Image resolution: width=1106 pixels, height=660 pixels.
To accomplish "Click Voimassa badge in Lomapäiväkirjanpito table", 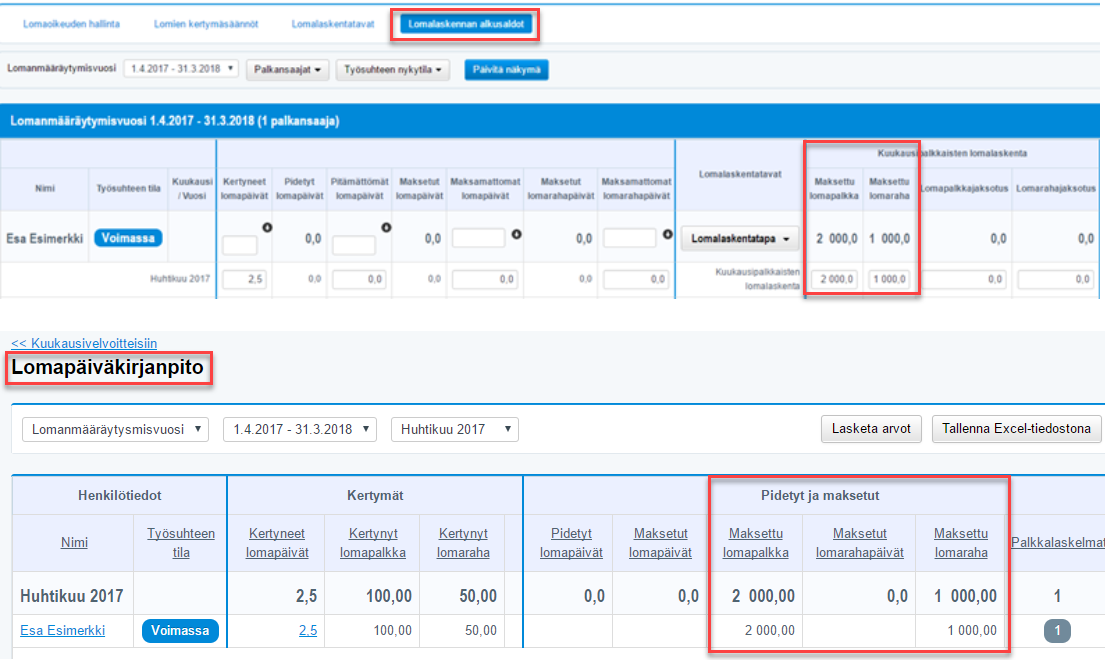I will (x=180, y=631).
